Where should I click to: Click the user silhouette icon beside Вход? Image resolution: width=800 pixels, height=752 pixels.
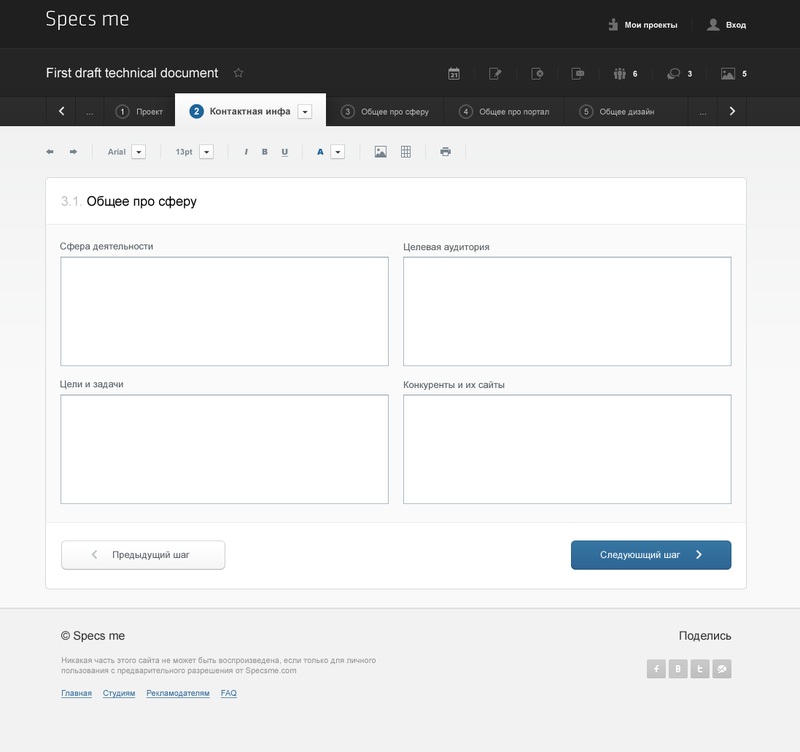[x=713, y=24]
